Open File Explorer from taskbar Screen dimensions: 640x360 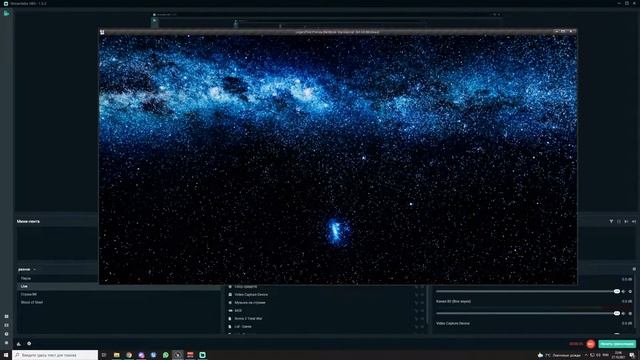(117, 355)
